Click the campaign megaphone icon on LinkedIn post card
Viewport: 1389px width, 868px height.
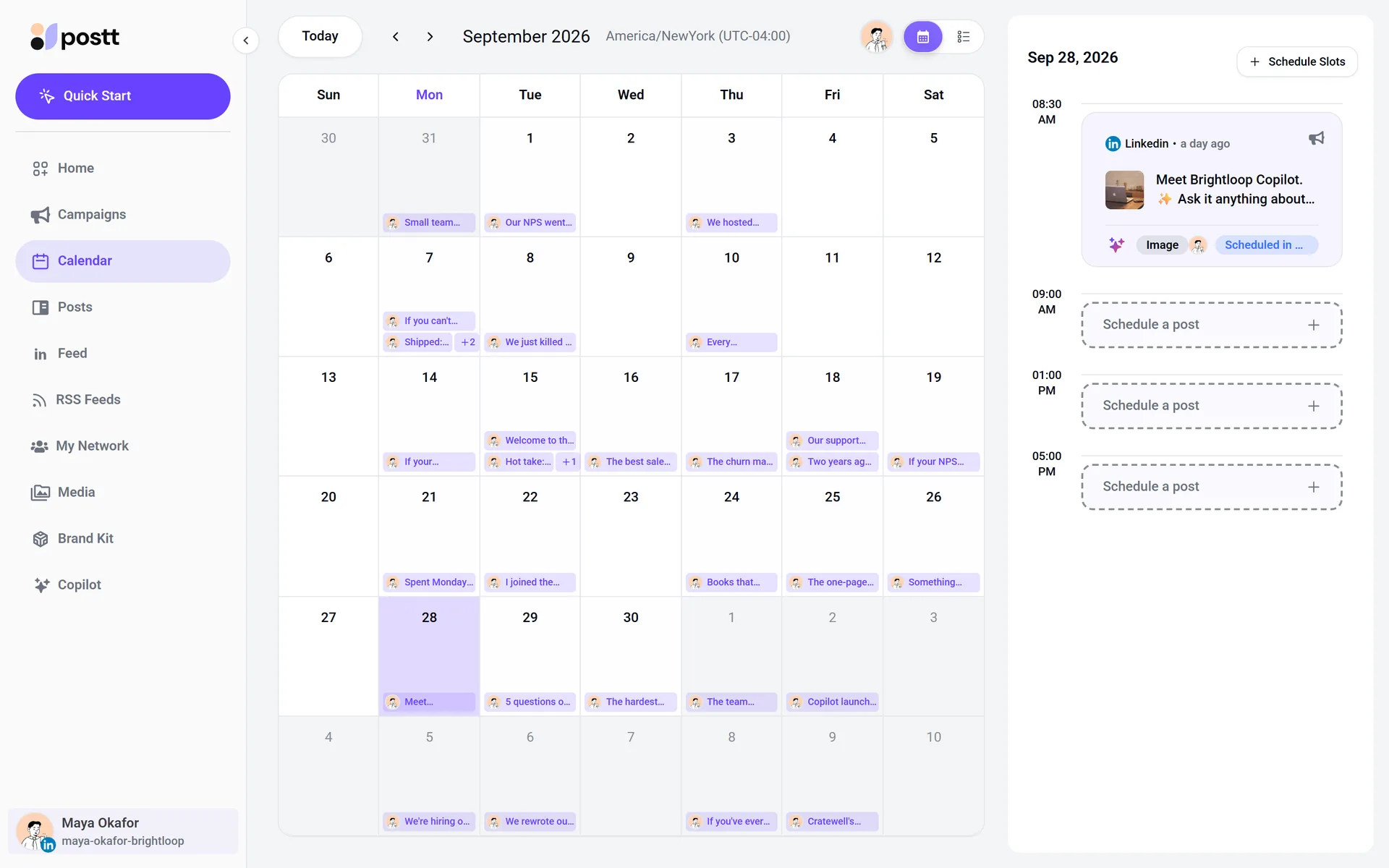coord(1316,138)
